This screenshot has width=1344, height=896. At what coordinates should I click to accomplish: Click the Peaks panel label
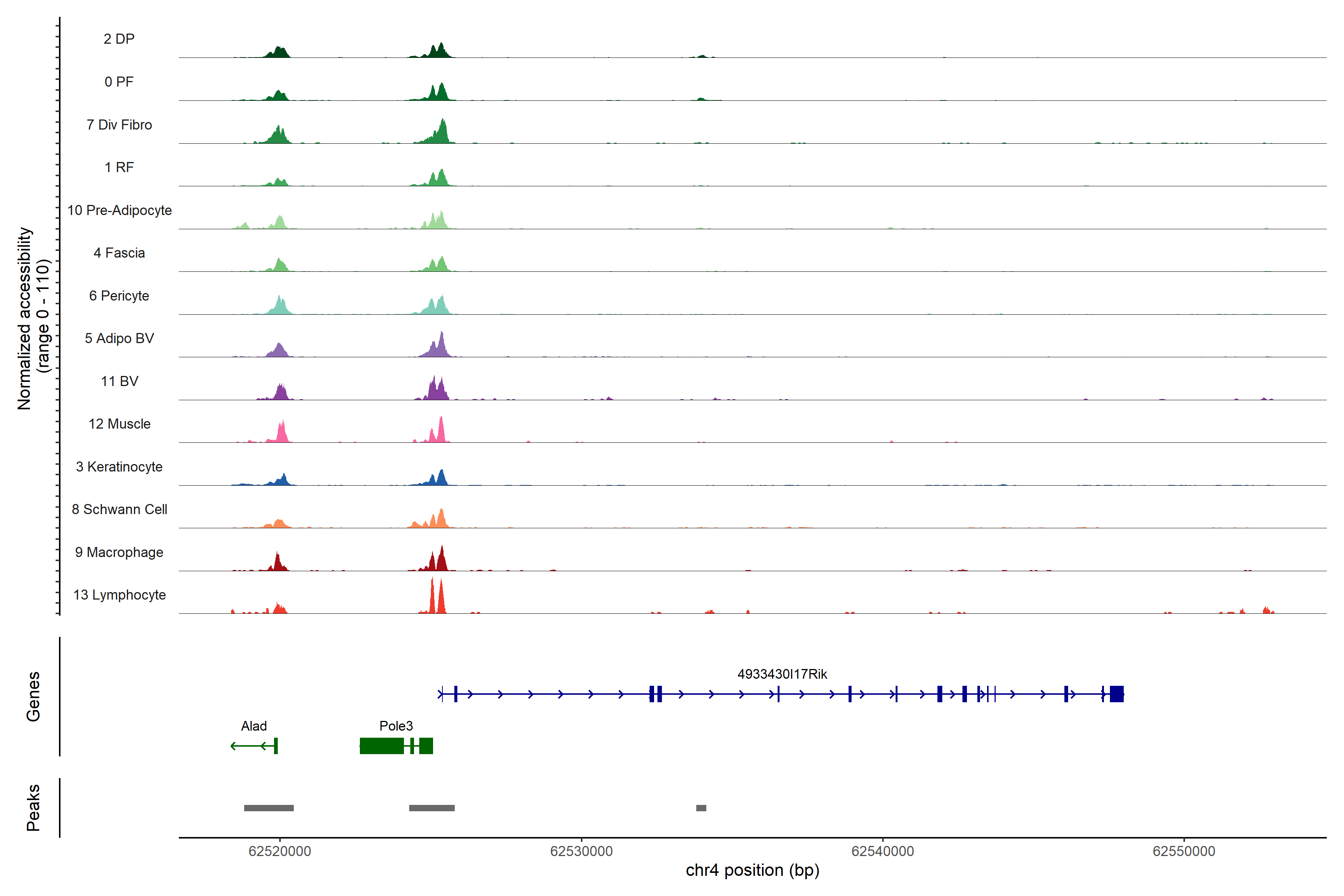33,808
